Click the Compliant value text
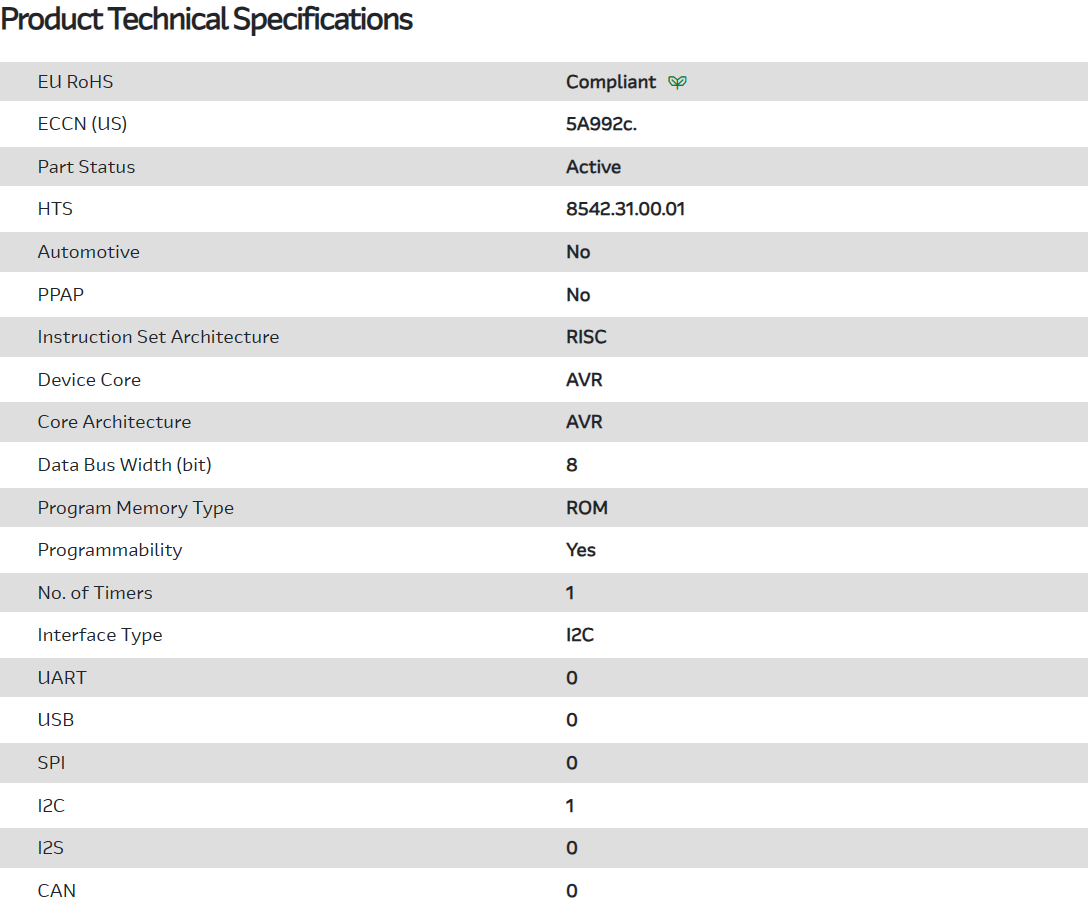The image size is (1088, 903). click(611, 82)
